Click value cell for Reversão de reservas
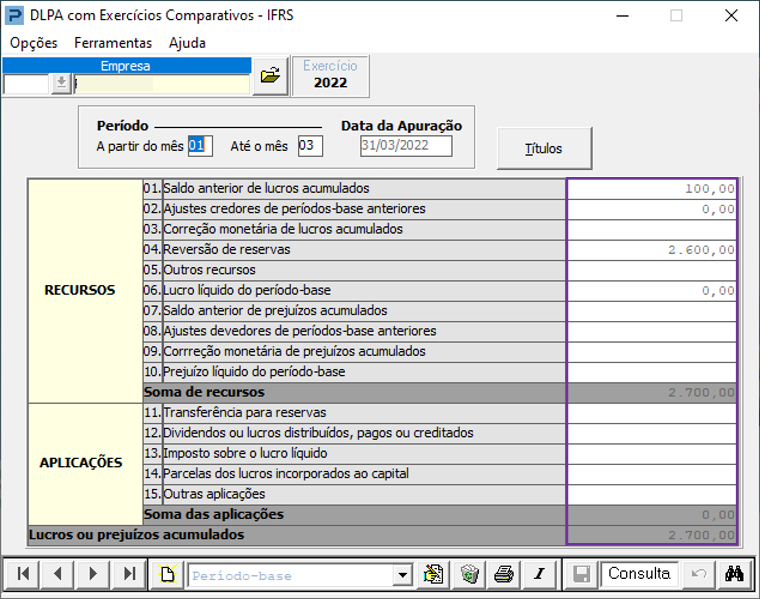The image size is (760, 599). 652,250
